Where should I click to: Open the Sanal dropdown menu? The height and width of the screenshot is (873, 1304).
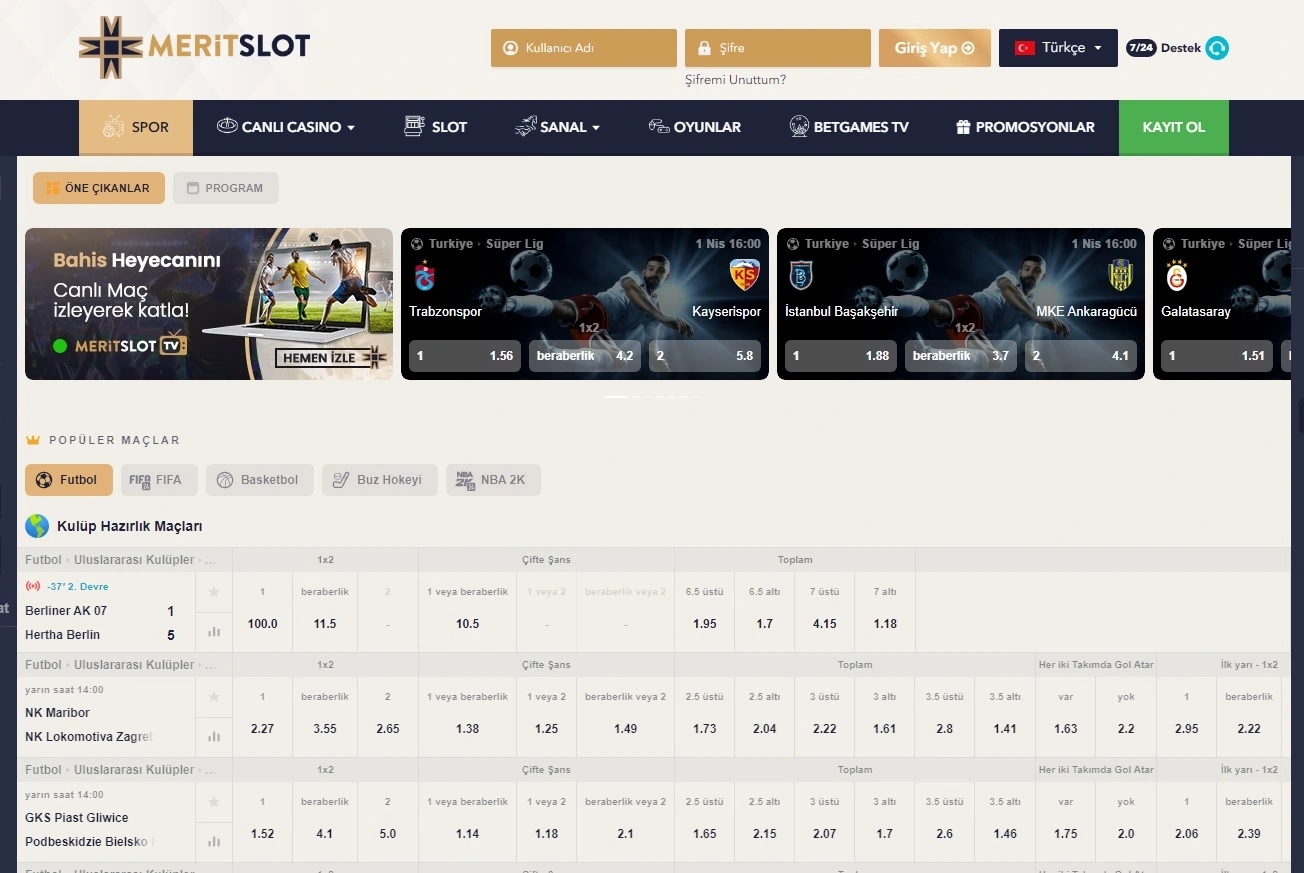coord(557,127)
